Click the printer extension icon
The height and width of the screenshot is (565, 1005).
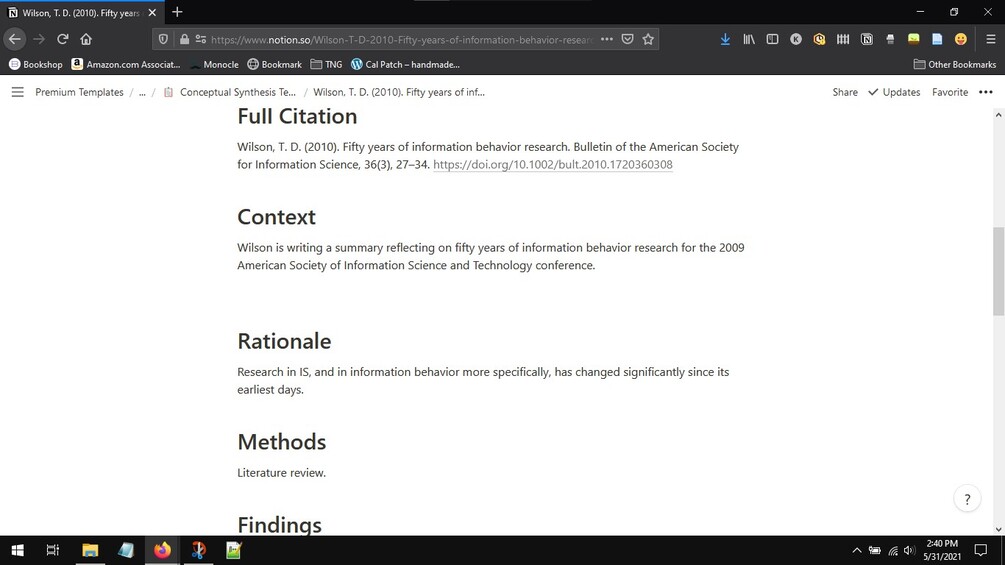890,39
